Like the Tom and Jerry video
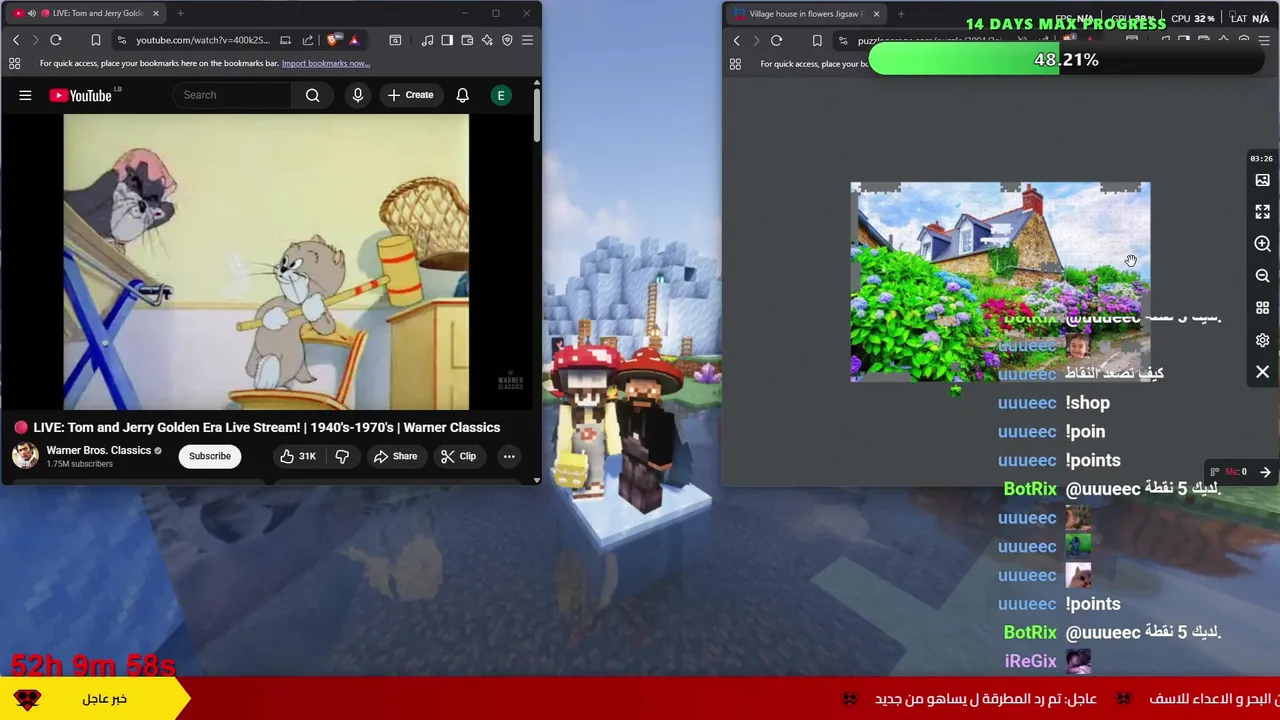This screenshot has height=720, width=1280. [298, 456]
